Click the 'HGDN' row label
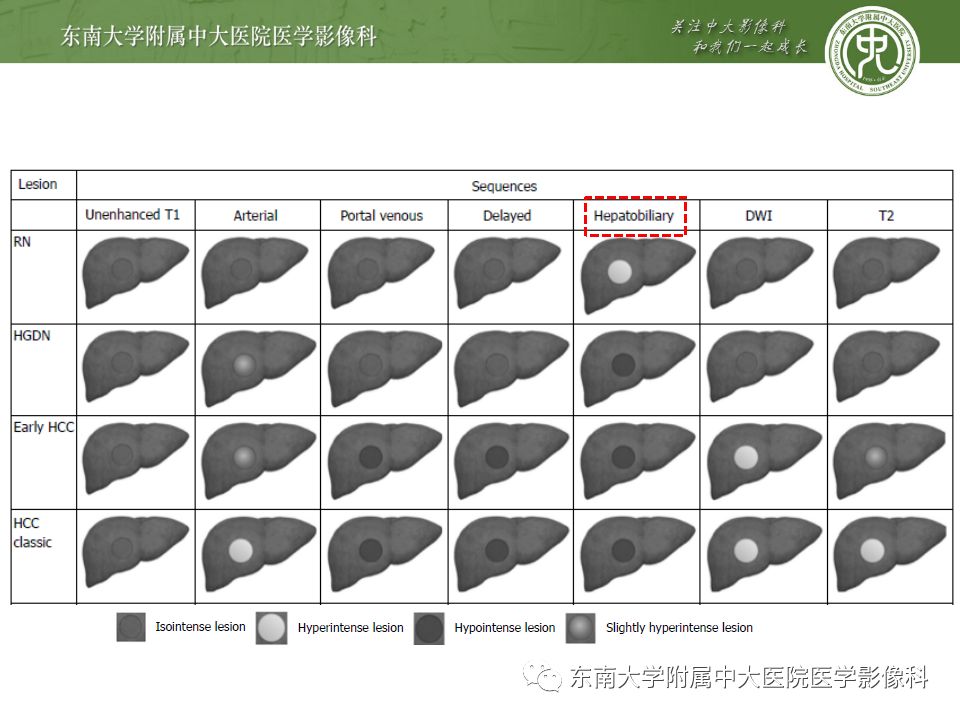960x720 pixels. tap(32, 336)
